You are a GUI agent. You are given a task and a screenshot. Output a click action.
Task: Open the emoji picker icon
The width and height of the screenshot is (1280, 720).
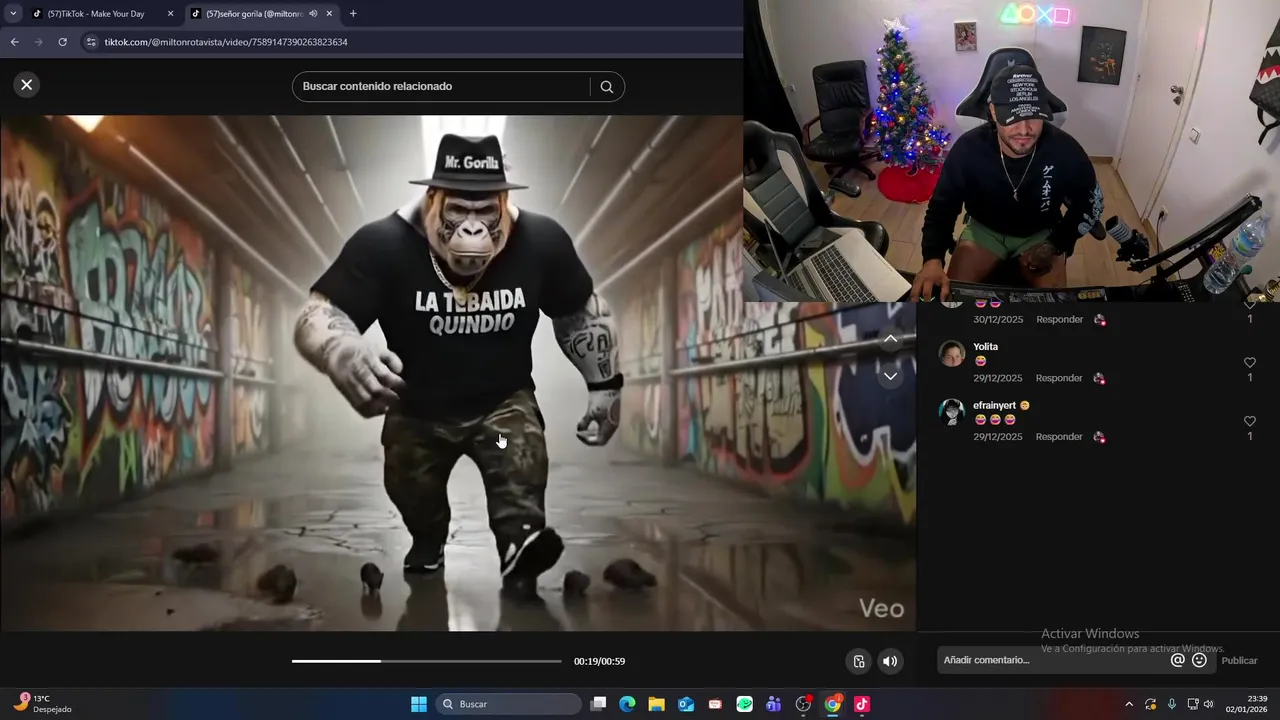(x=1200, y=660)
